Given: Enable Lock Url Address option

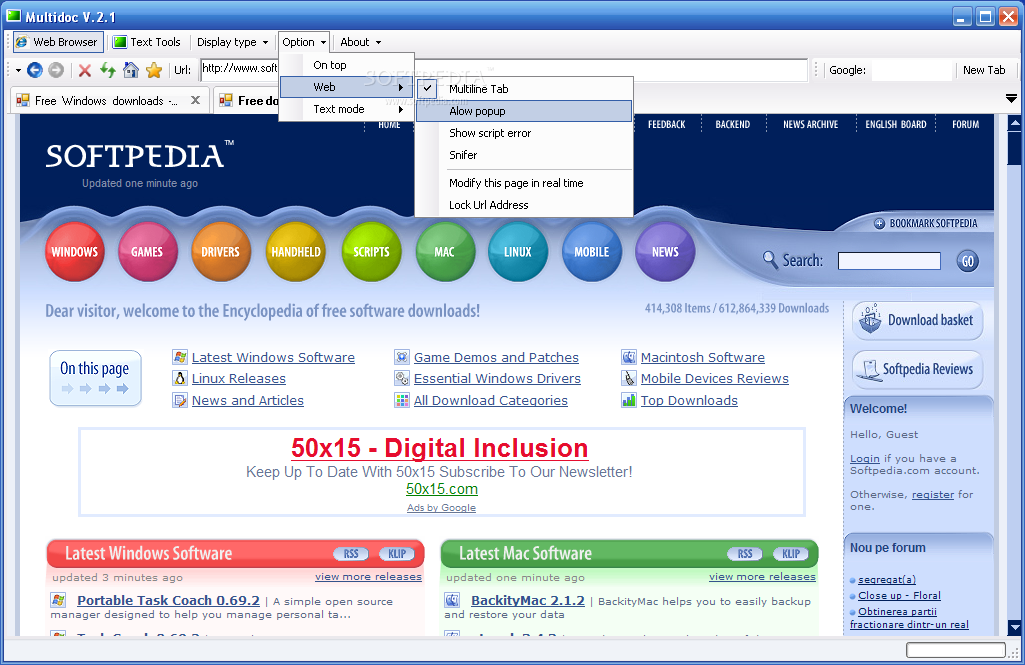Looking at the screenshot, I should pos(524,205).
